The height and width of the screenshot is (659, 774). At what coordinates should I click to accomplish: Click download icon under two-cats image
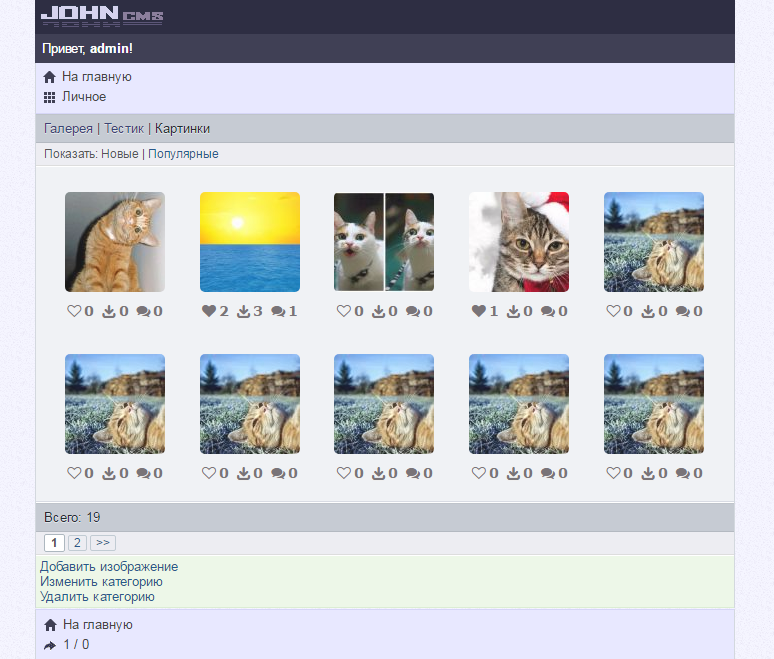click(x=378, y=312)
